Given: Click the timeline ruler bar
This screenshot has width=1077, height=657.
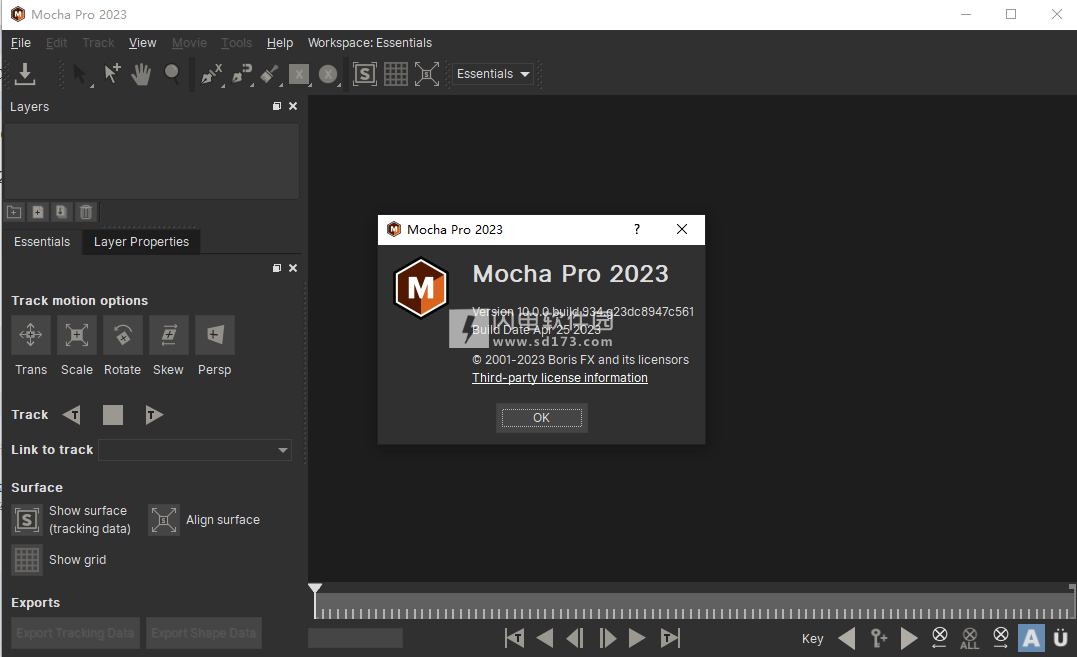Looking at the screenshot, I should [x=694, y=608].
